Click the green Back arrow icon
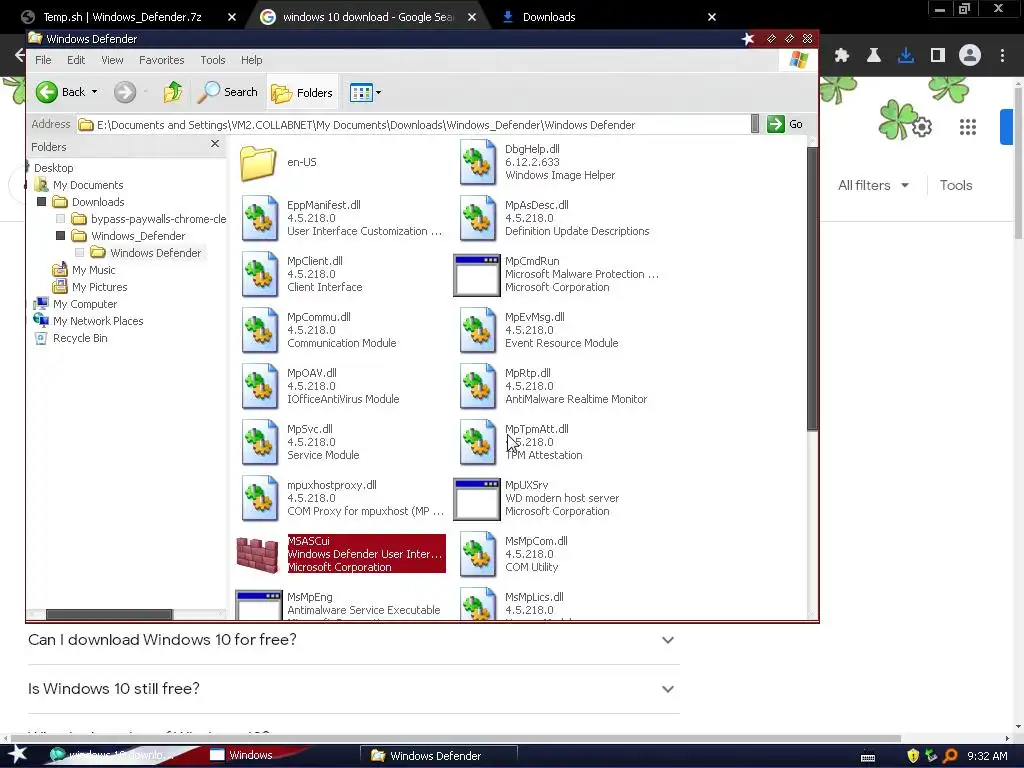Image resolution: width=1024 pixels, height=768 pixels. (x=47, y=92)
